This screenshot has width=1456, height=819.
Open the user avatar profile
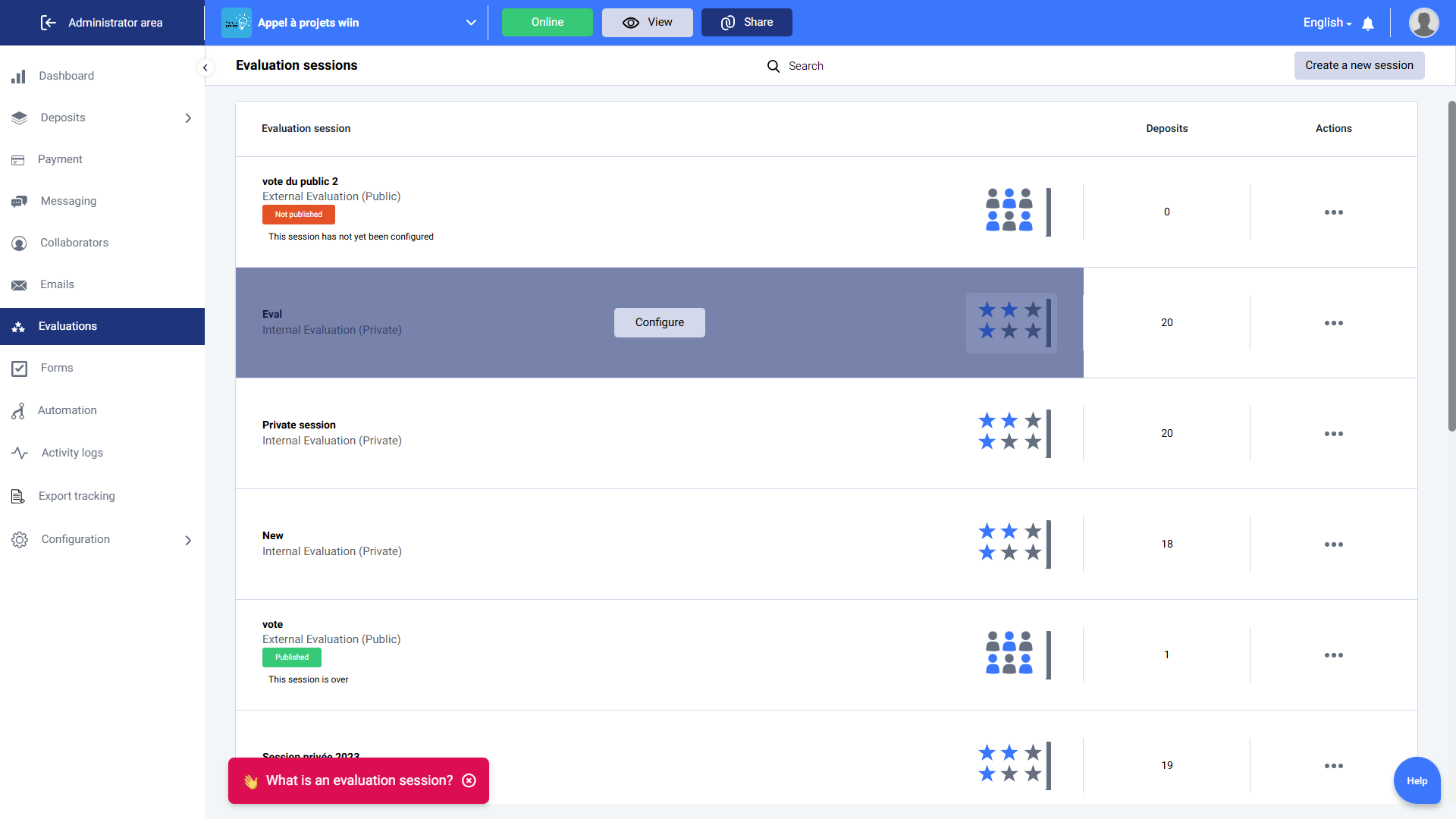[x=1423, y=23]
